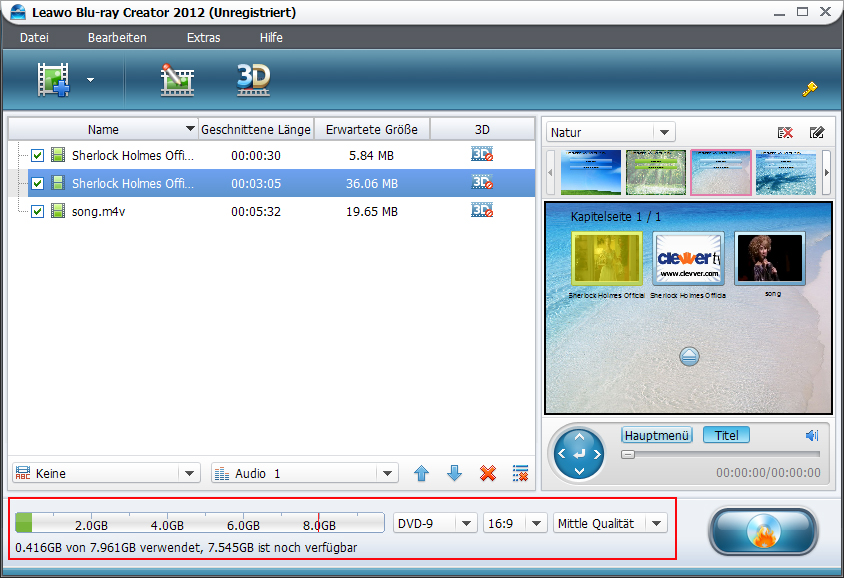The height and width of the screenshot is (578, 844).
Task: Click the speaker volume icon
Action: click(x=812, y=435)
